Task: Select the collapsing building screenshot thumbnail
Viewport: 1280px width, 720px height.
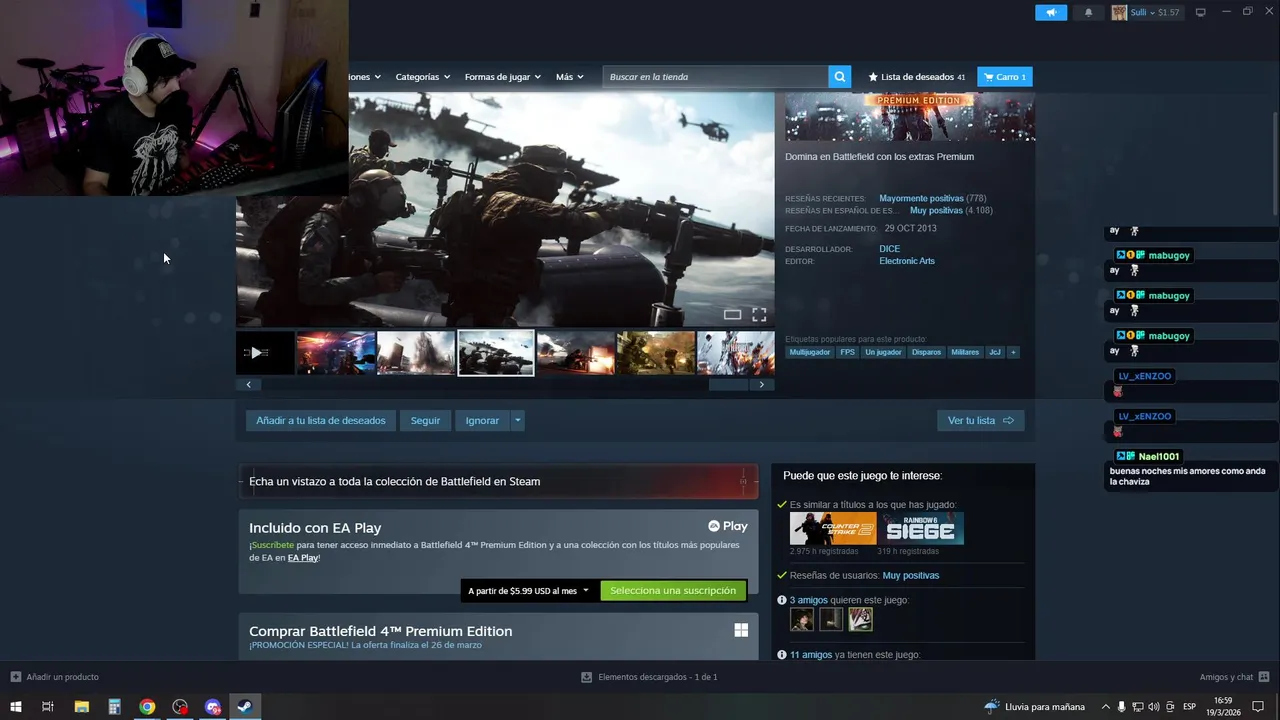Action: click(416, 353)
